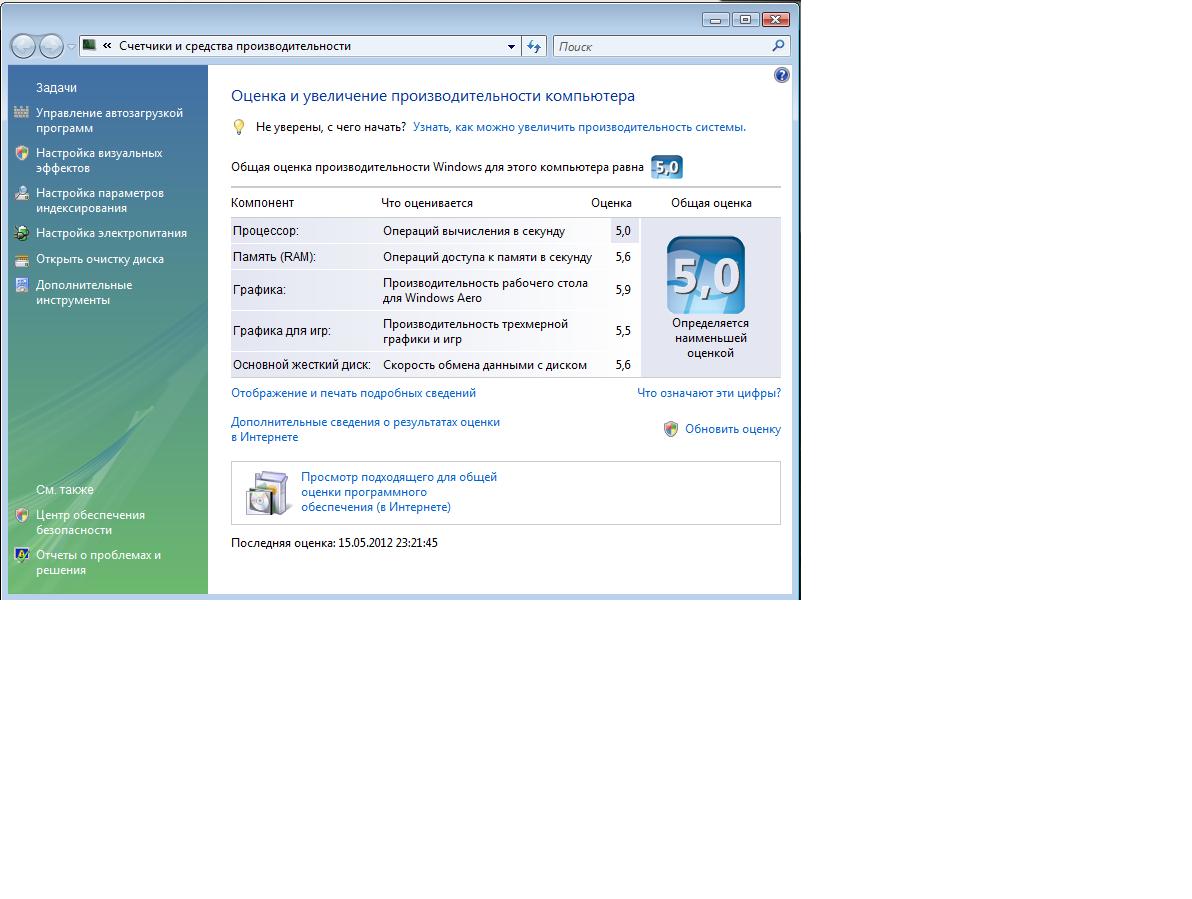Screen dimensions: 1192x899
Task: Click the Forward navigation arrow button
Action: [x=51, y=46]
